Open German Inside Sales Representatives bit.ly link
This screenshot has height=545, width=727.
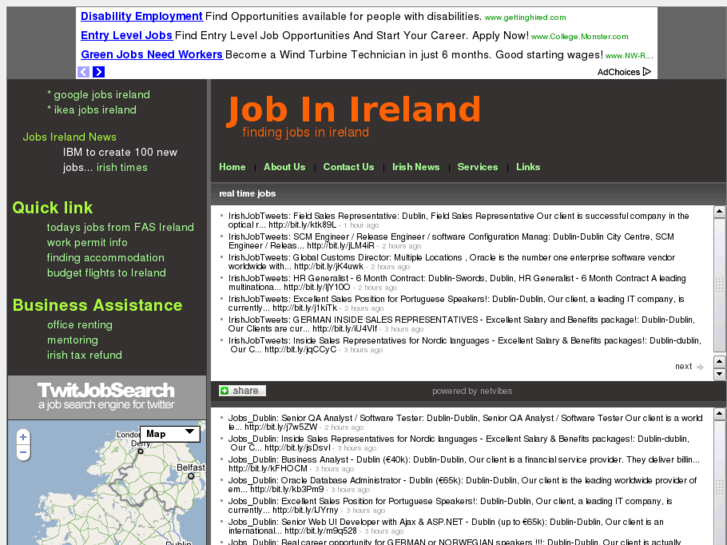tap(345, 329)
